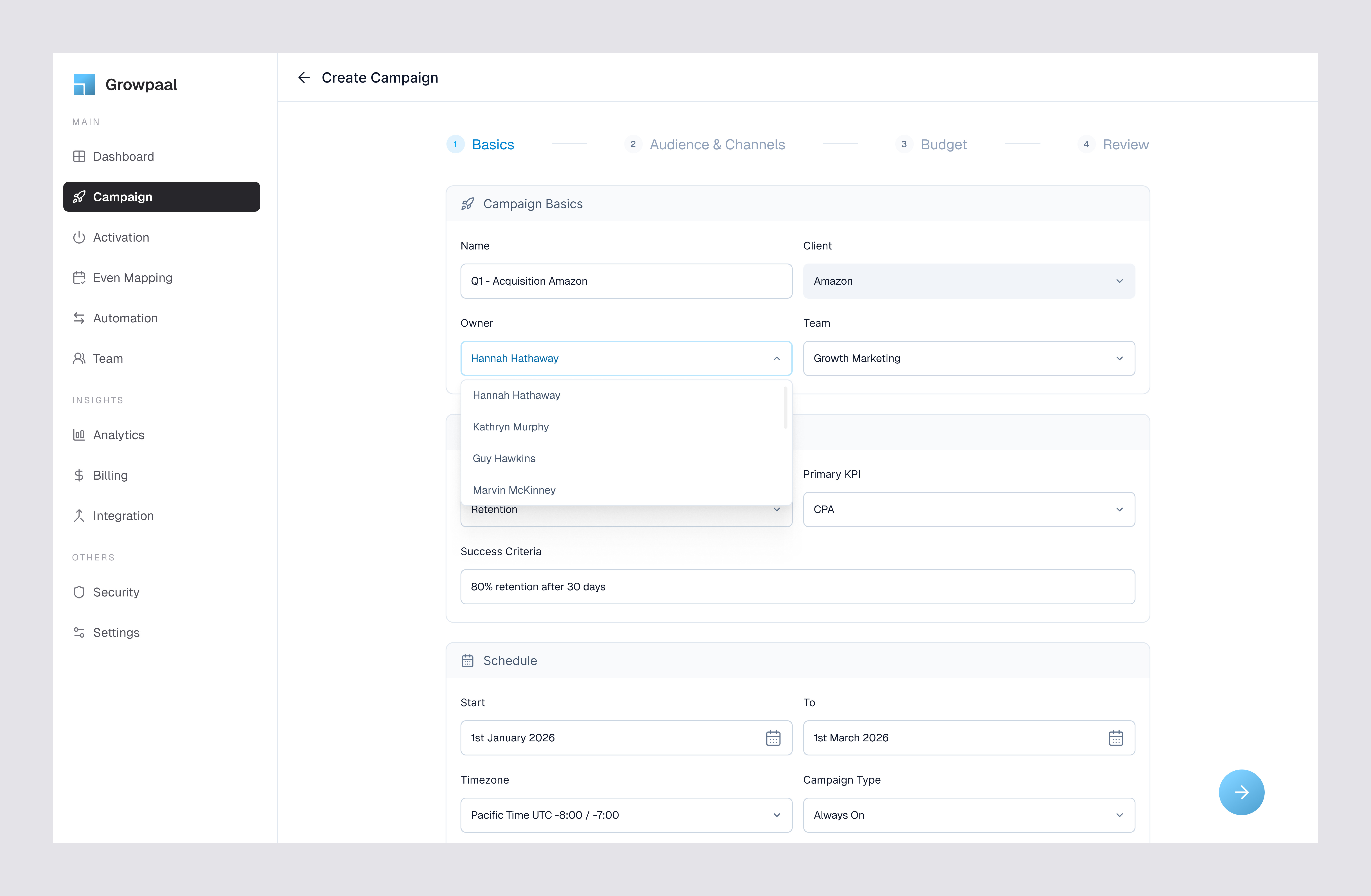Click the Activation power icon

tap(79, 237)
